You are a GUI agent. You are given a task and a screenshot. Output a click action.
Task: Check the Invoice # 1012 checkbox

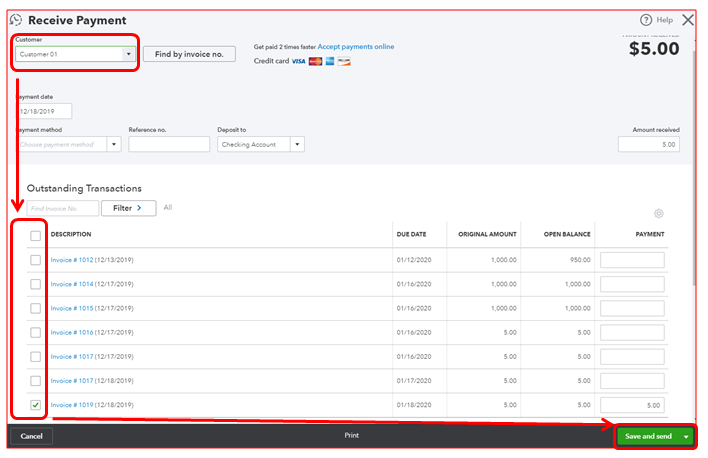tap(35, 260)
